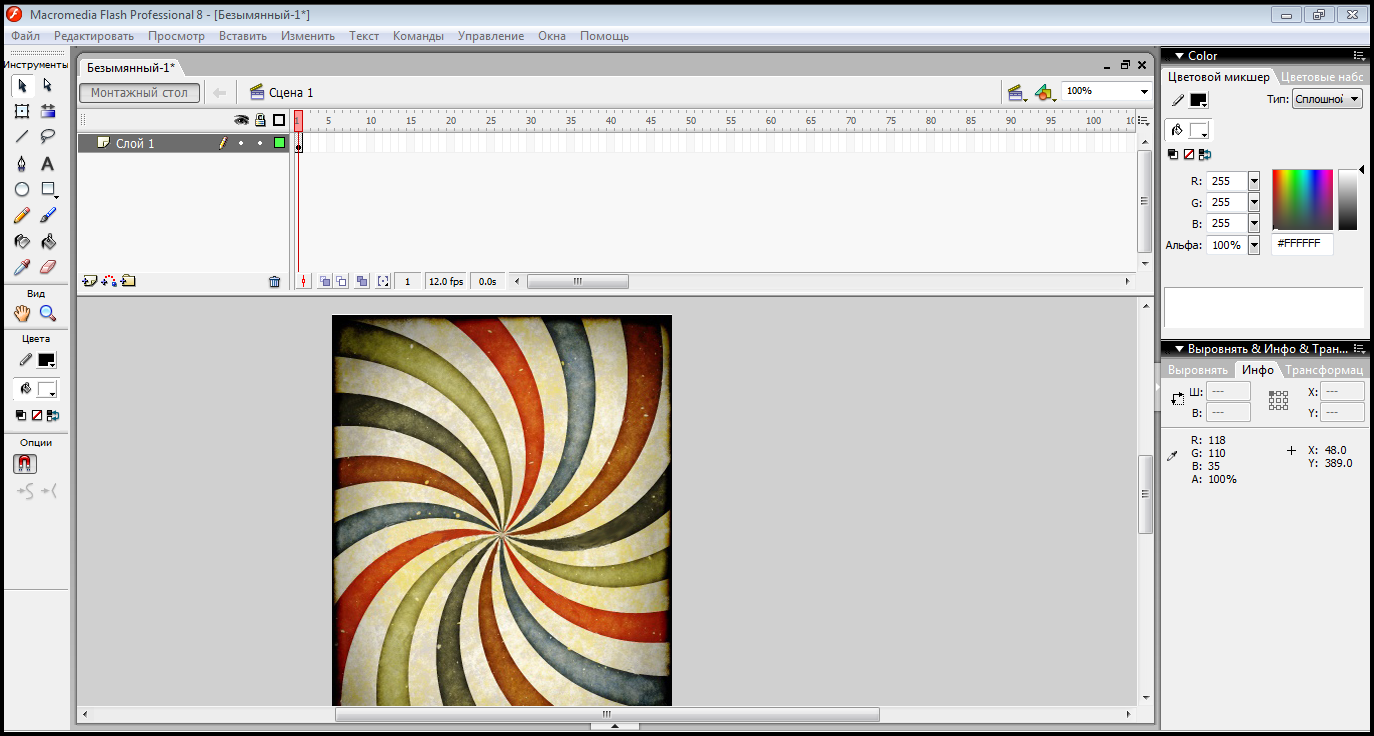Switch to Трансформация tab
The image size is (1374, 736).
1324,370
